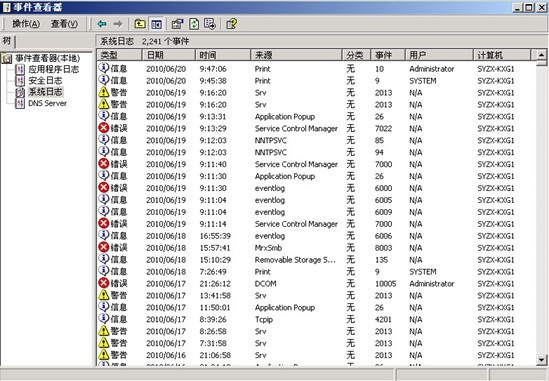Click the Back arrow toolbar icon
The width and height of the screenshot is (549, 381).
(102, 24)
